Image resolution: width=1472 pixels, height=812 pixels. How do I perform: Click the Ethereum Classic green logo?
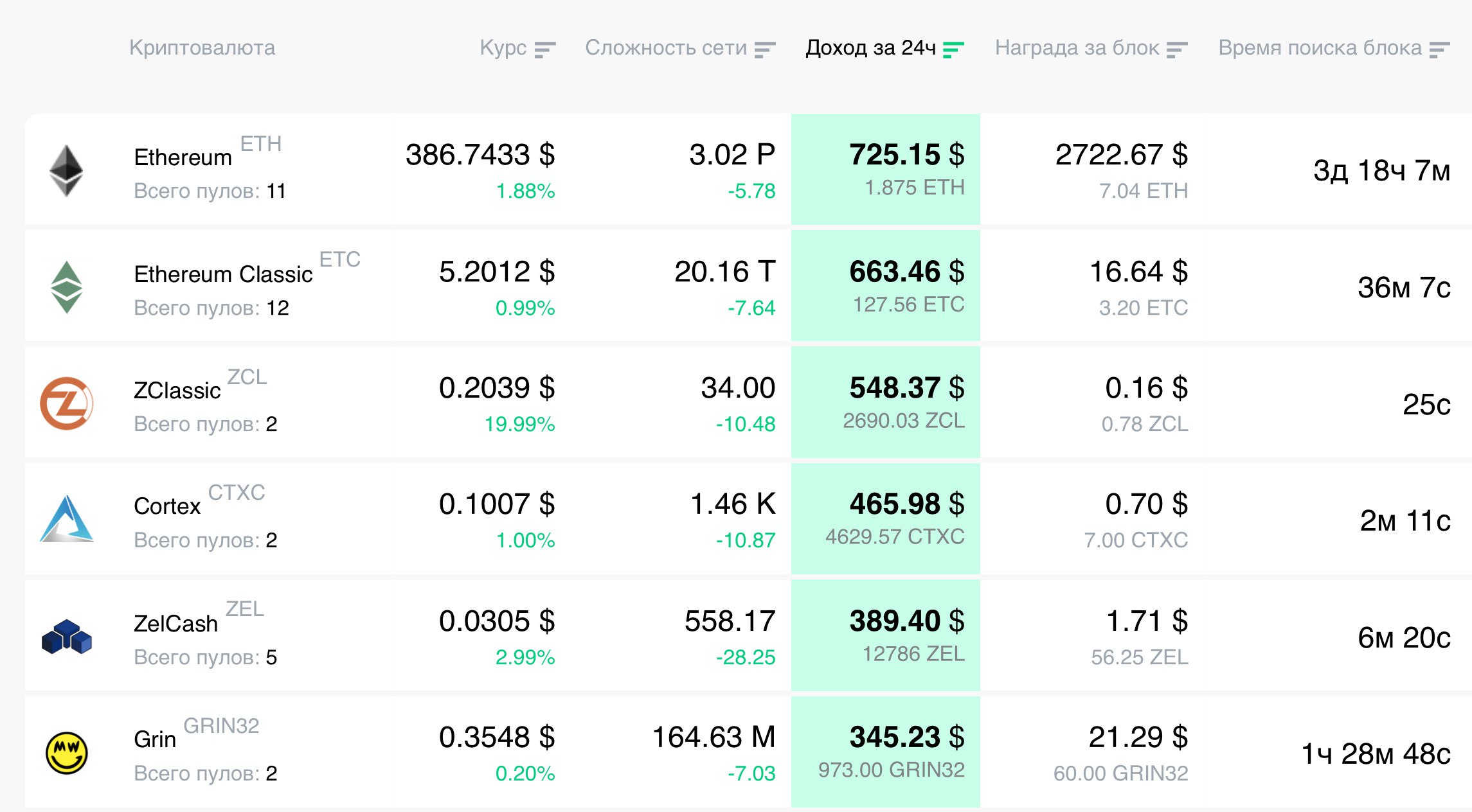tap(67, 287)
